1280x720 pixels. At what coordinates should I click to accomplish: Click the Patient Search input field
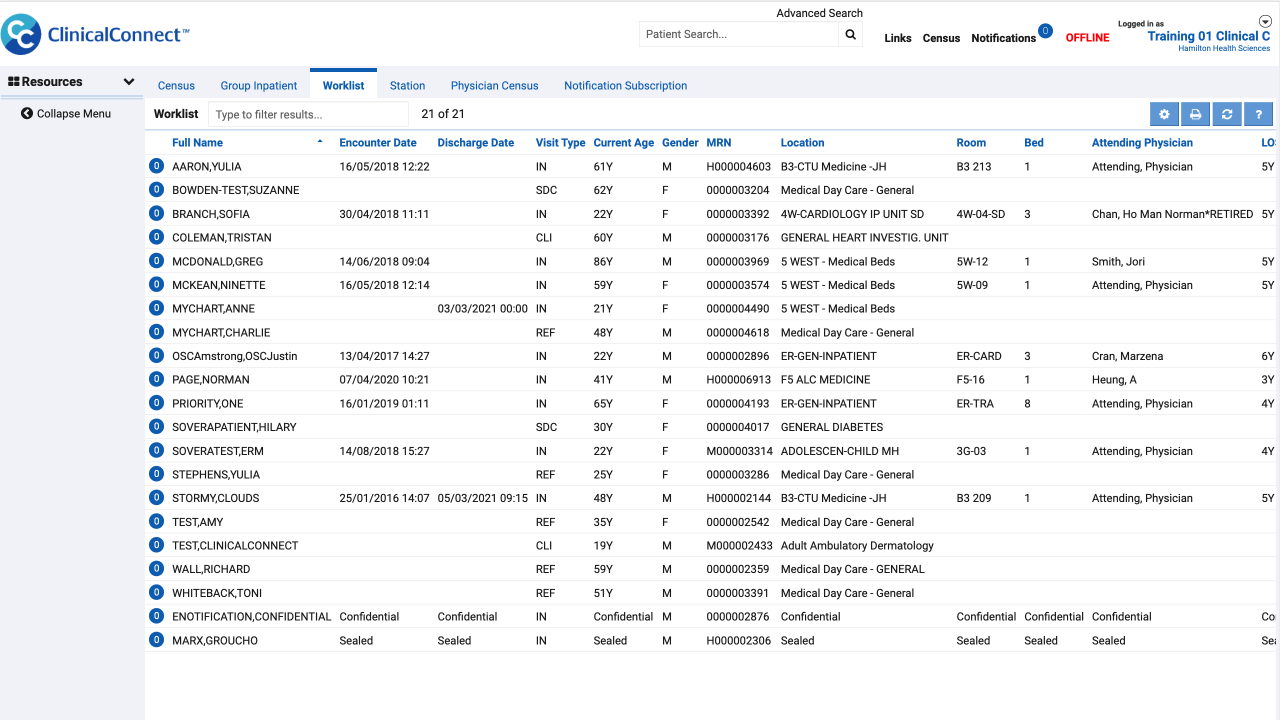tap(739, 34)
